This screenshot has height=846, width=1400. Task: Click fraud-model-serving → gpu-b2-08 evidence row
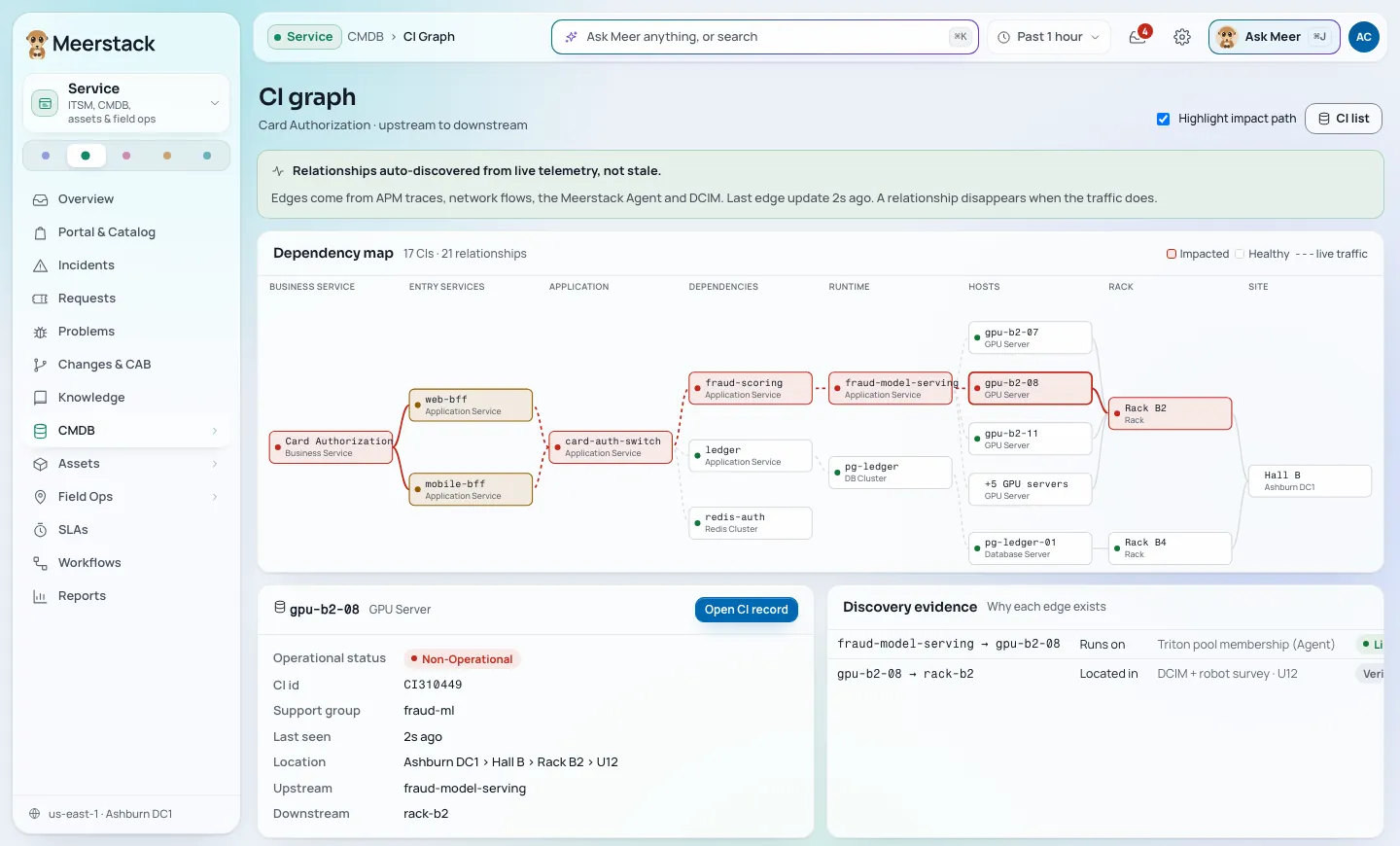pos(1106,645)
